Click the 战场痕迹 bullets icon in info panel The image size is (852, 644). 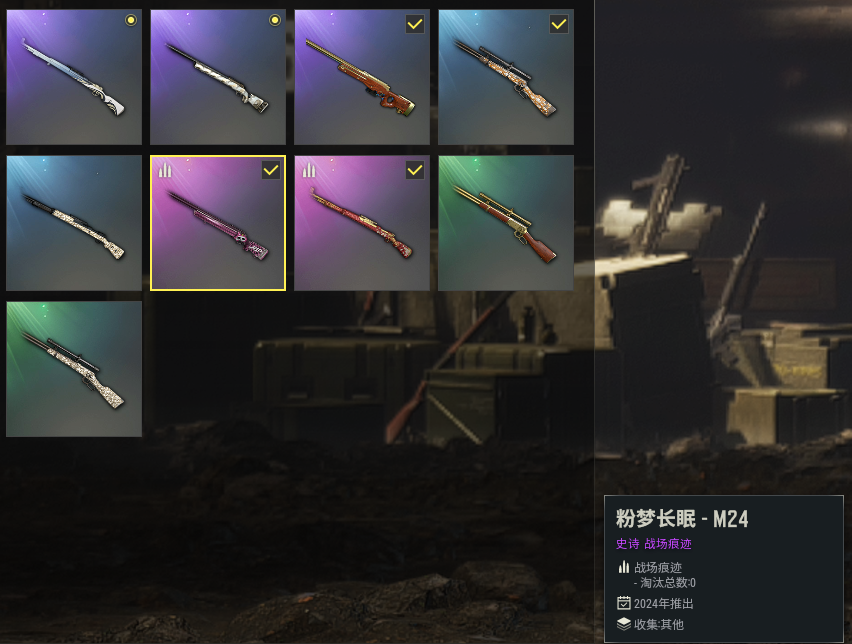pyautogui.click(x=624, y=567)
